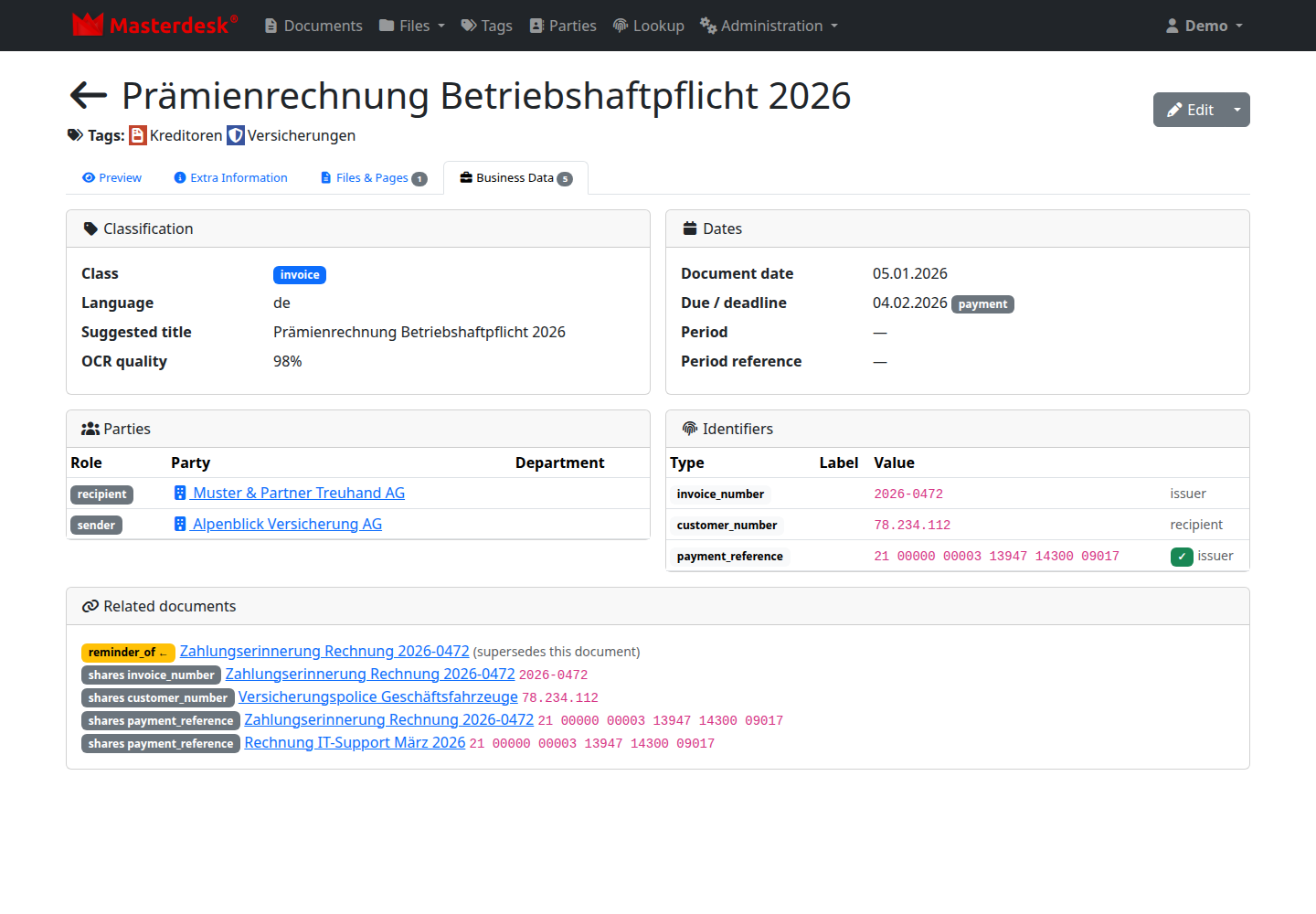Click the Kreditoren tag icon

(138, 135)
